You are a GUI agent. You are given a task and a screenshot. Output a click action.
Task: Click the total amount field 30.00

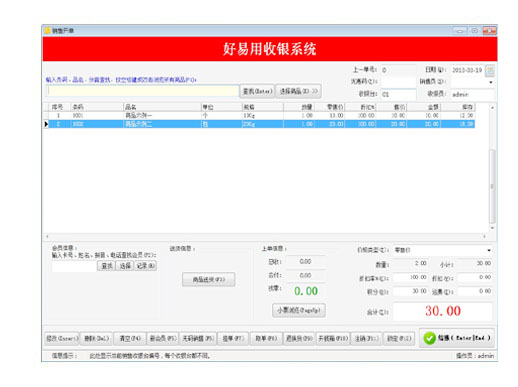443,311
